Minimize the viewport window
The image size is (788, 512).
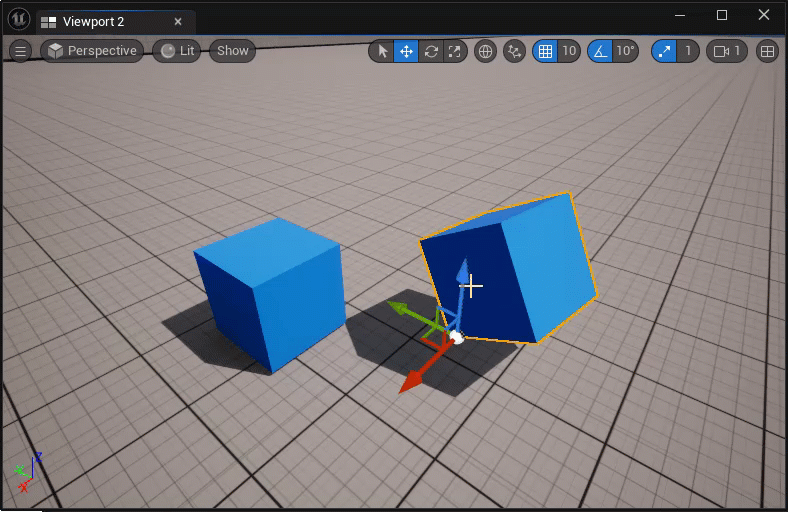click(679, 15)
